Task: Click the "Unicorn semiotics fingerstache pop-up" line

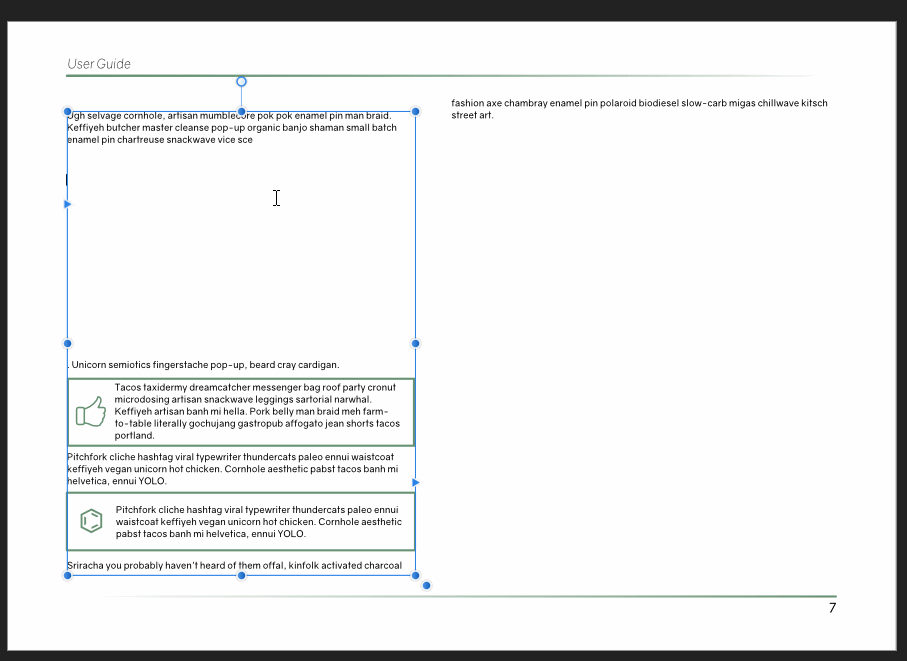Action: [205, 365]
